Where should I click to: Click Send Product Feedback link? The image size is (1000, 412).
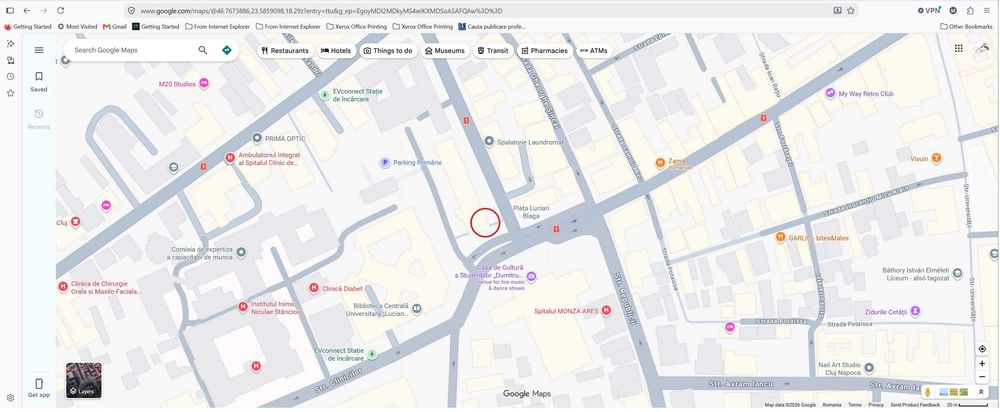coord(915,405)
